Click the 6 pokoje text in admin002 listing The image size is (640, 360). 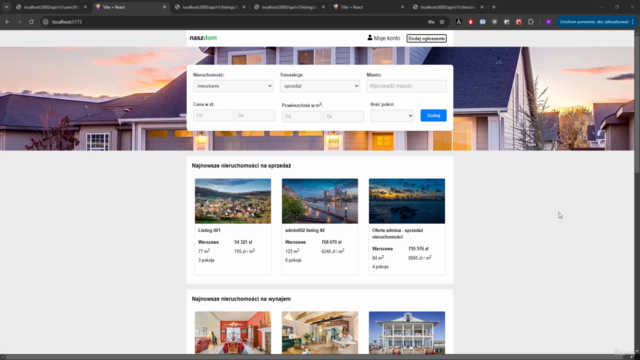tap(293, 260)
